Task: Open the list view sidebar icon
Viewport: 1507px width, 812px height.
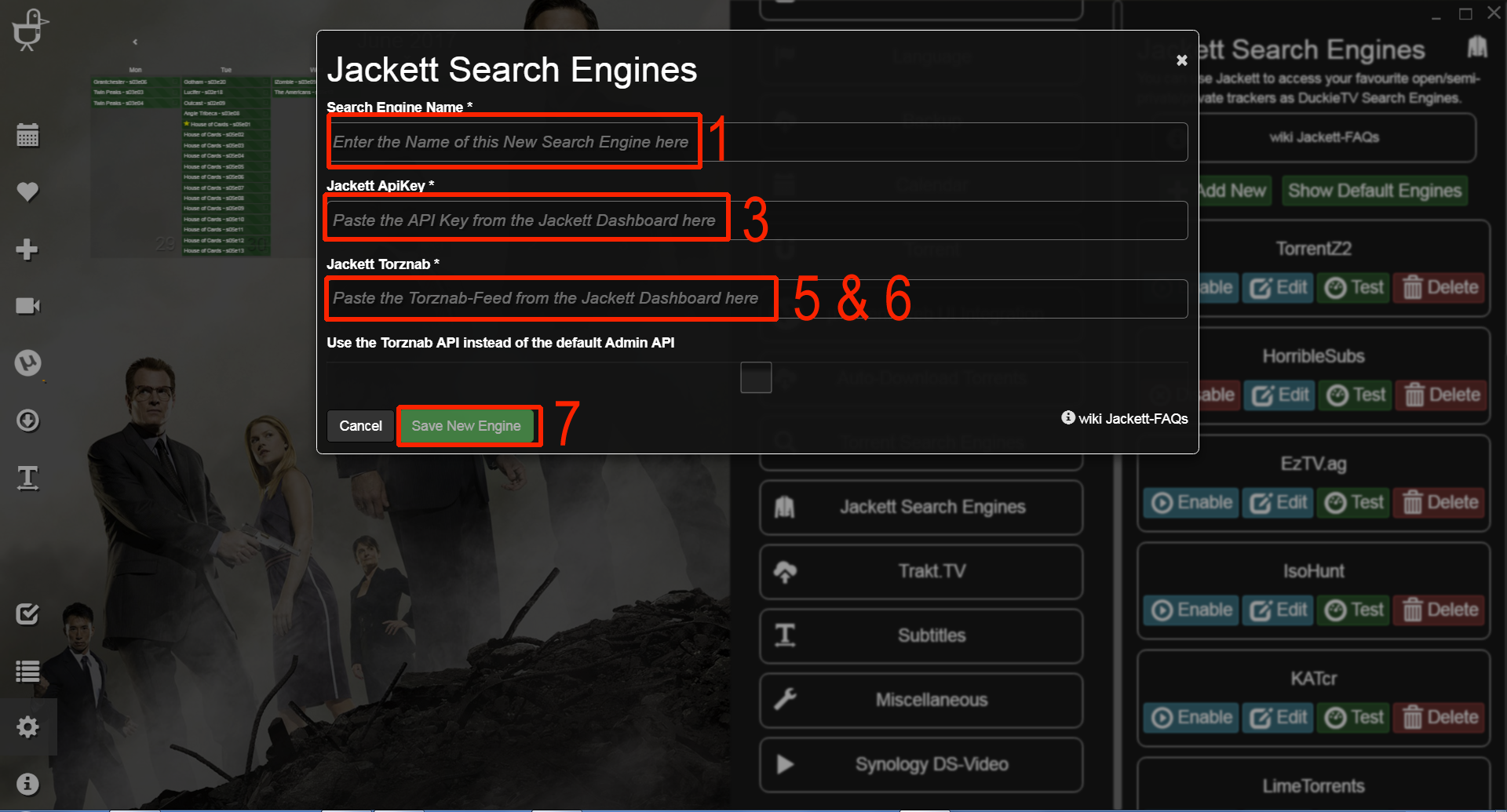Action: tap(27, 671)
